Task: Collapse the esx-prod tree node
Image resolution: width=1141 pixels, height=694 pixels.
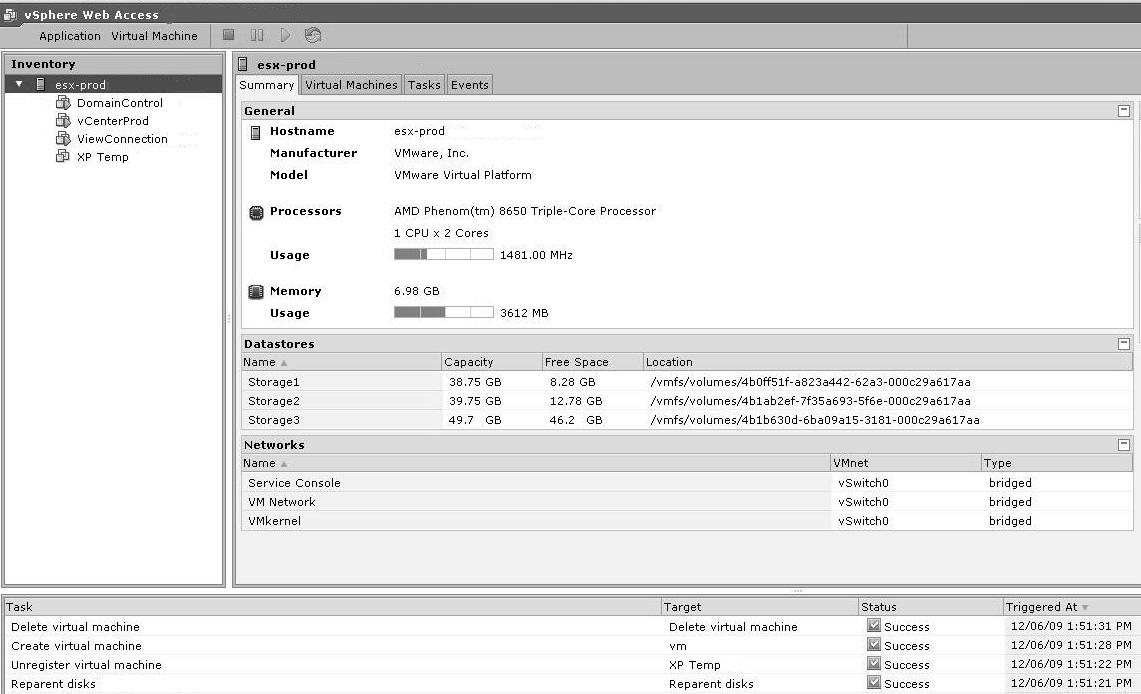Action: pyautogui.click(x=20, y=84)
